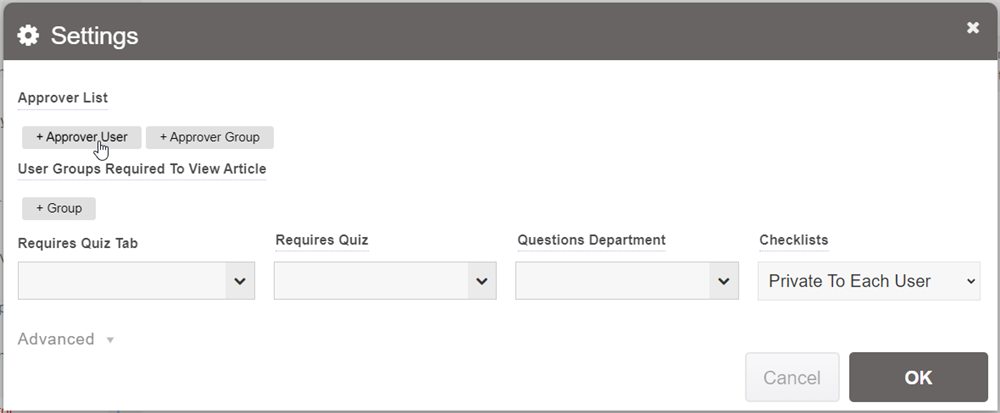
Task: Click the "Requires Quiz" field label
Action: 322,240
